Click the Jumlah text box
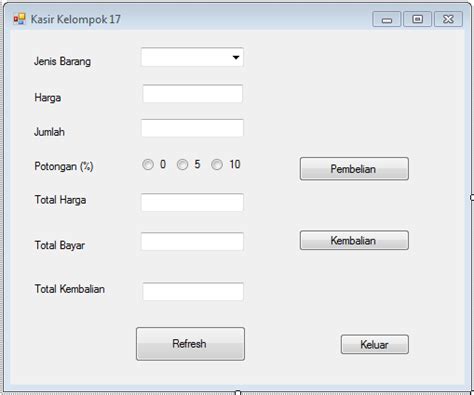 click(x=192, y=128)
